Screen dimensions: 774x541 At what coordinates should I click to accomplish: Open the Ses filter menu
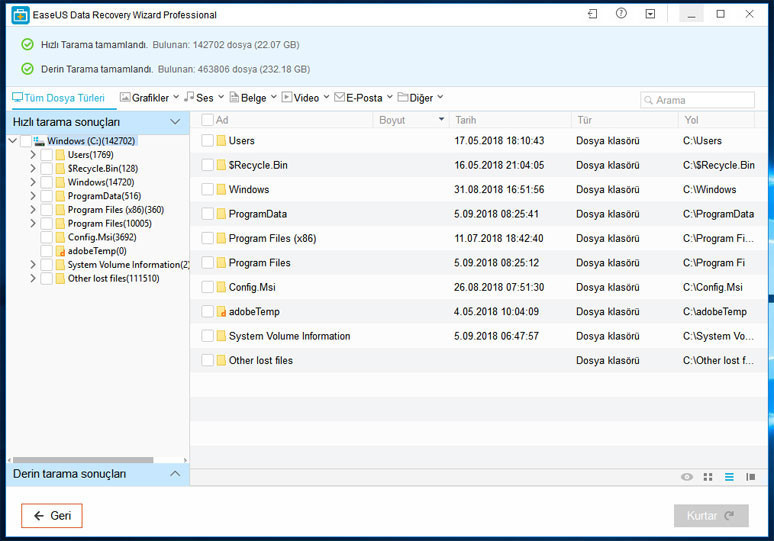204,98
